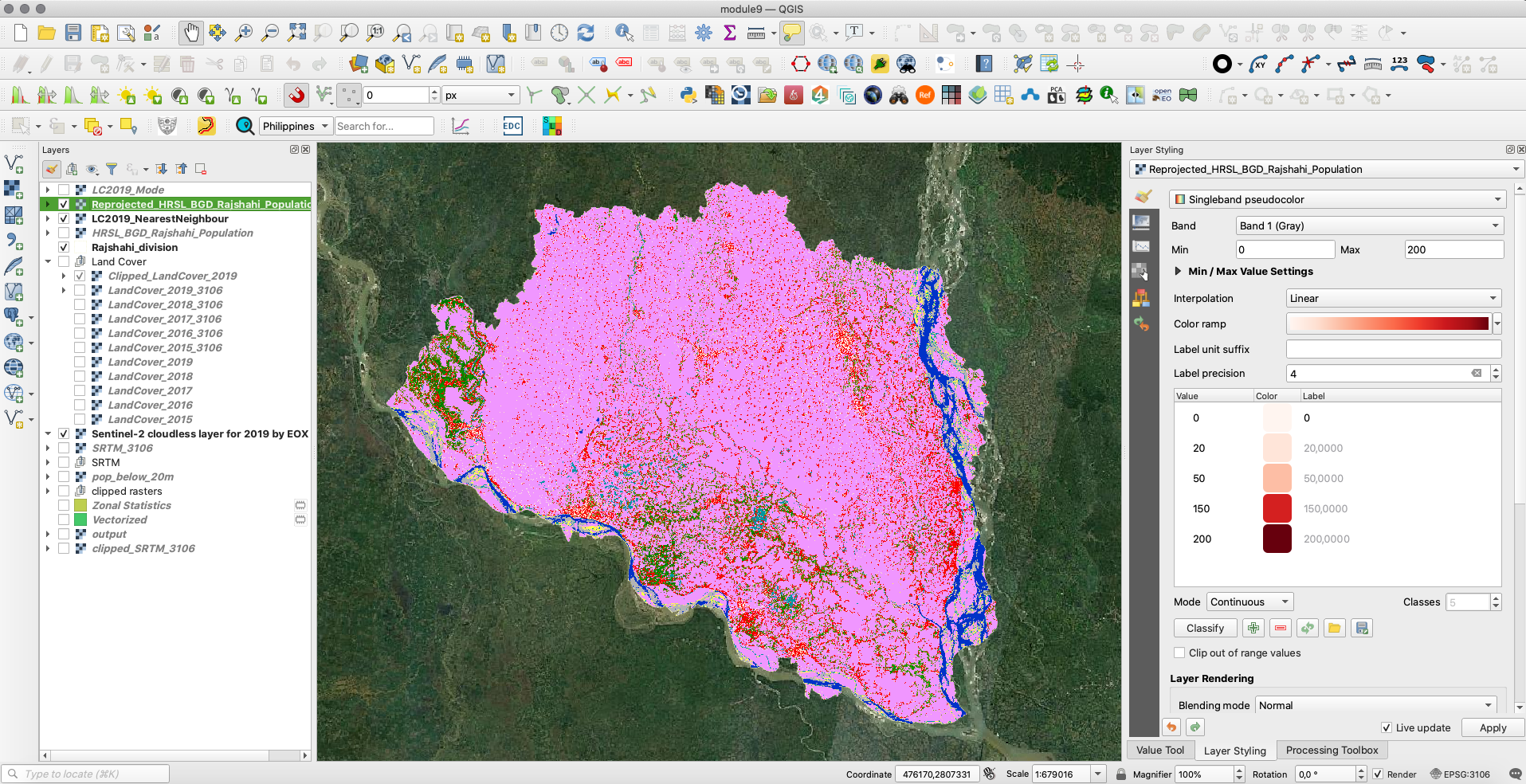The image size is (1526, 784).
Task: Open the layer selector dropdown in Layer Styling
Action: coord(1327,169)
